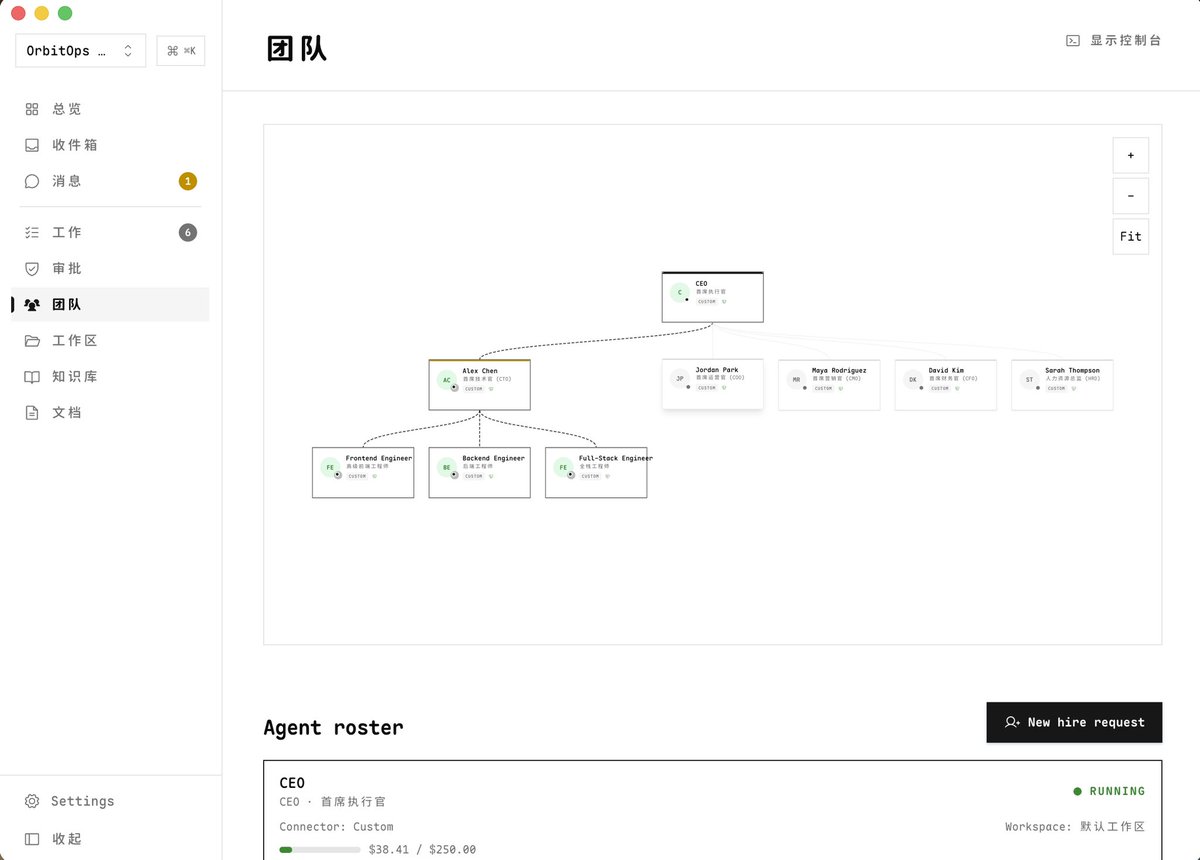
Task: Select the 团队 people icon
Action: point(32,304)
